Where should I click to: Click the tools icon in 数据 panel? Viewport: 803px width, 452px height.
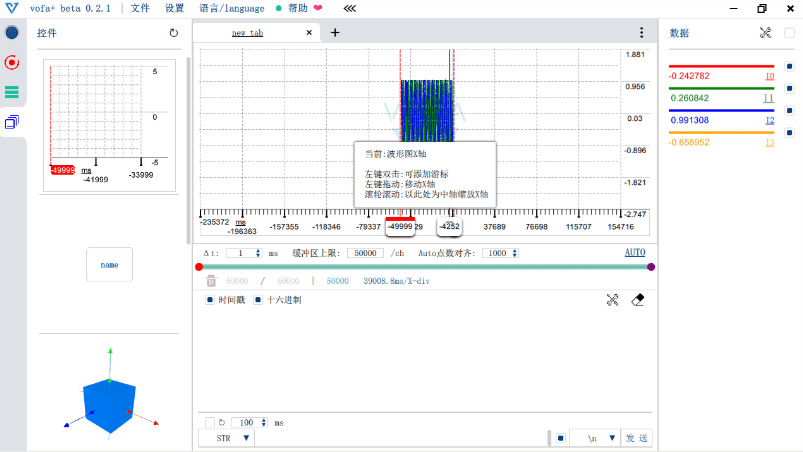[x=766, y=33]
